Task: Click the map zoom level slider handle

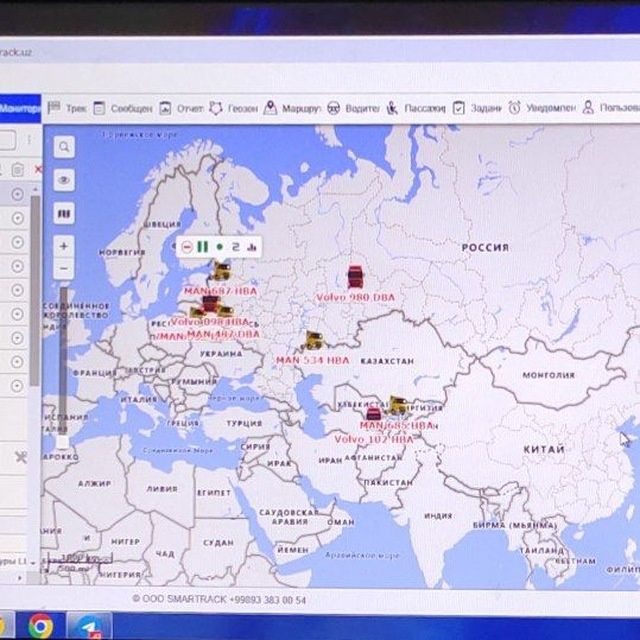Action: pyautogui.click(x=62, y=442)
